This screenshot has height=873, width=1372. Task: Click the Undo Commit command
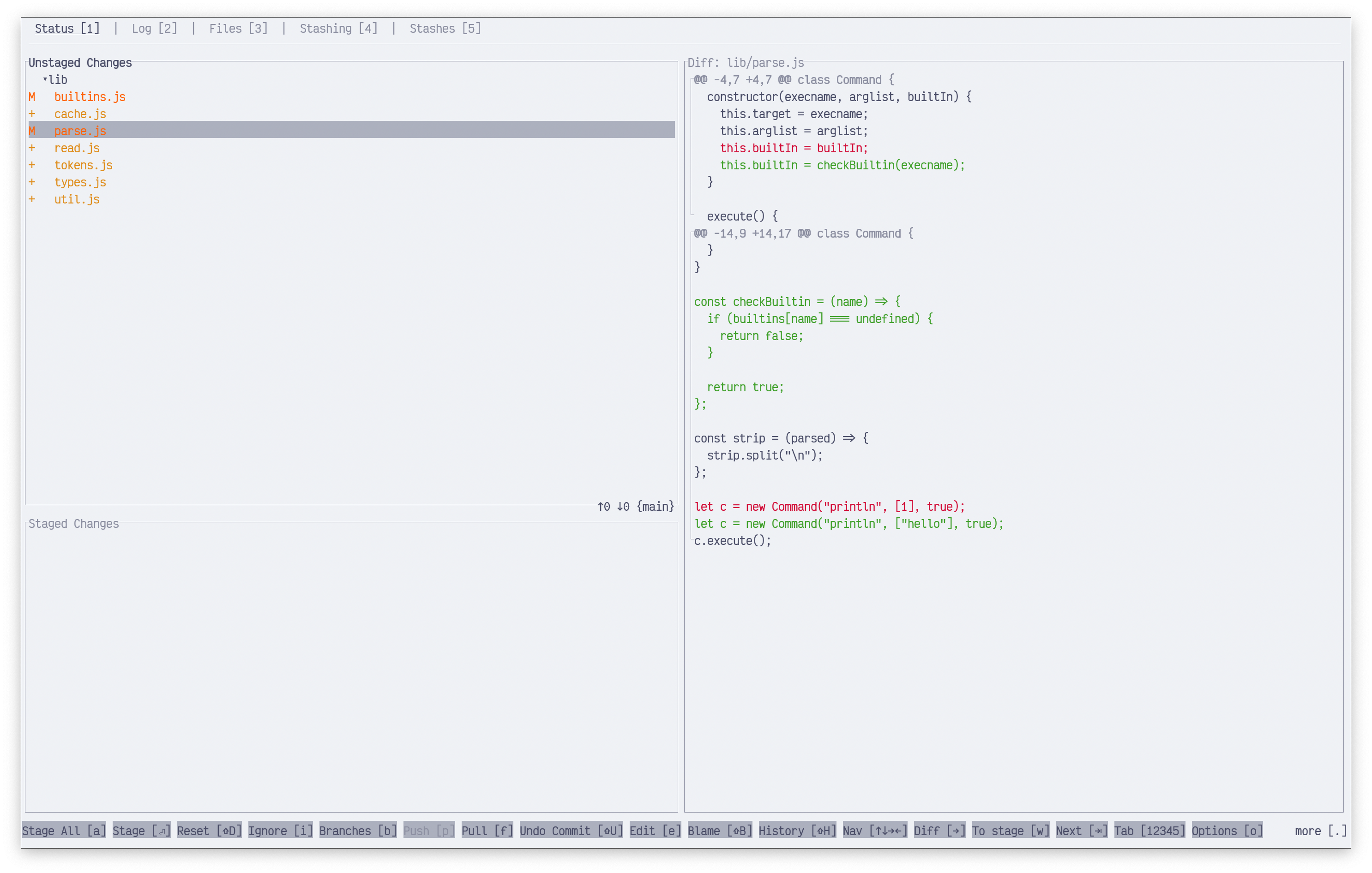[571, 831]
